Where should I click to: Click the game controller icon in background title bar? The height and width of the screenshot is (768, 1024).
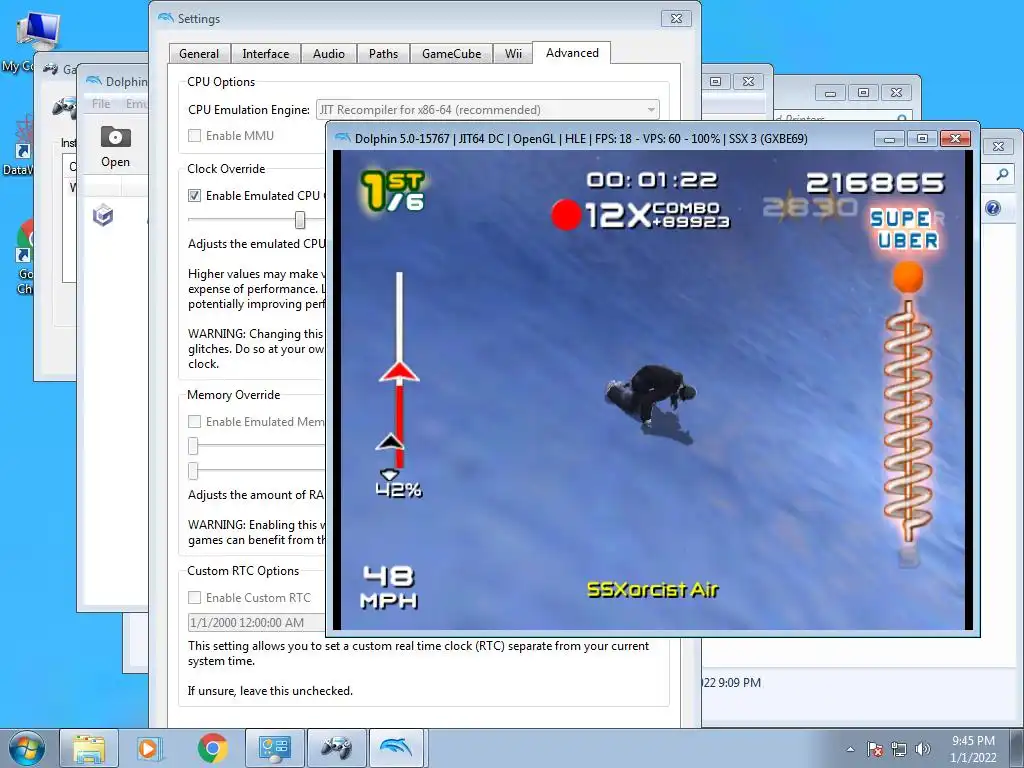coord(51,69)
